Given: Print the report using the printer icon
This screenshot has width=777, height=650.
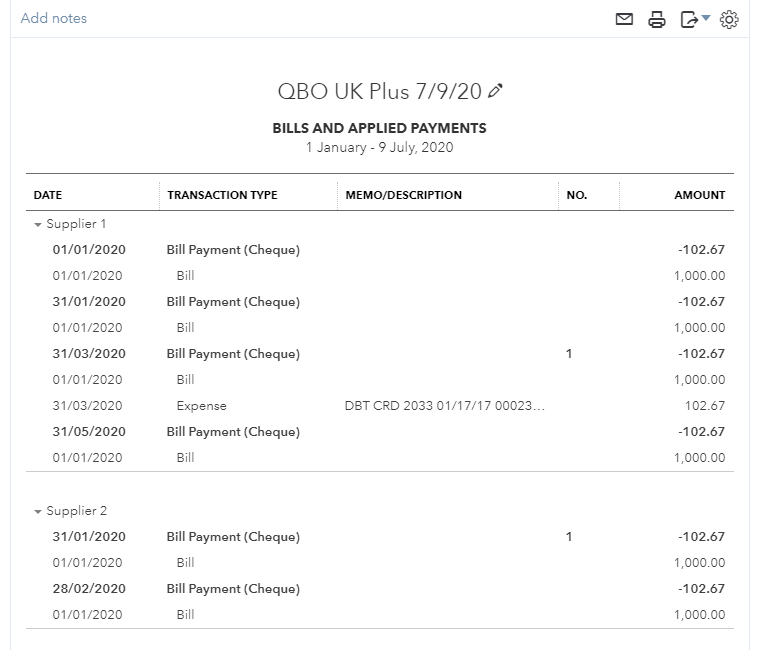Looking at the screenshot, I should 657,20.
